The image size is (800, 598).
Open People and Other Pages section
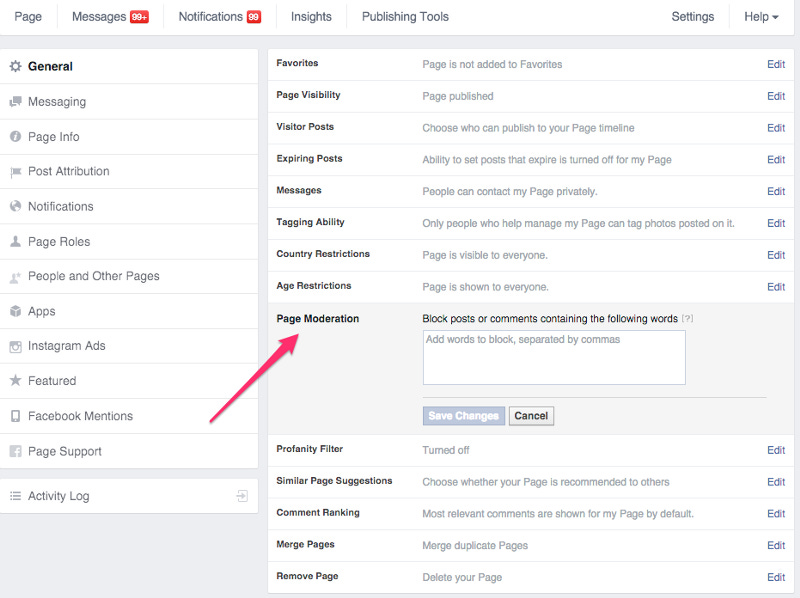click(x=129, y=276)
